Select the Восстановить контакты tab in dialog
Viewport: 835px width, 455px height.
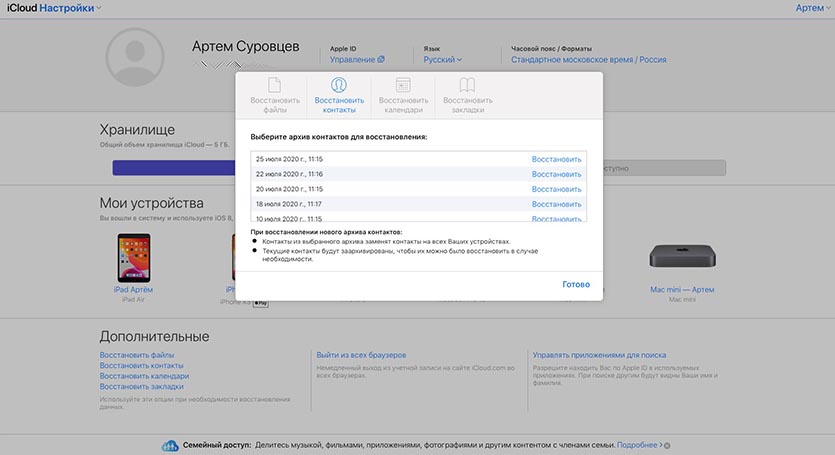(339, 95)
